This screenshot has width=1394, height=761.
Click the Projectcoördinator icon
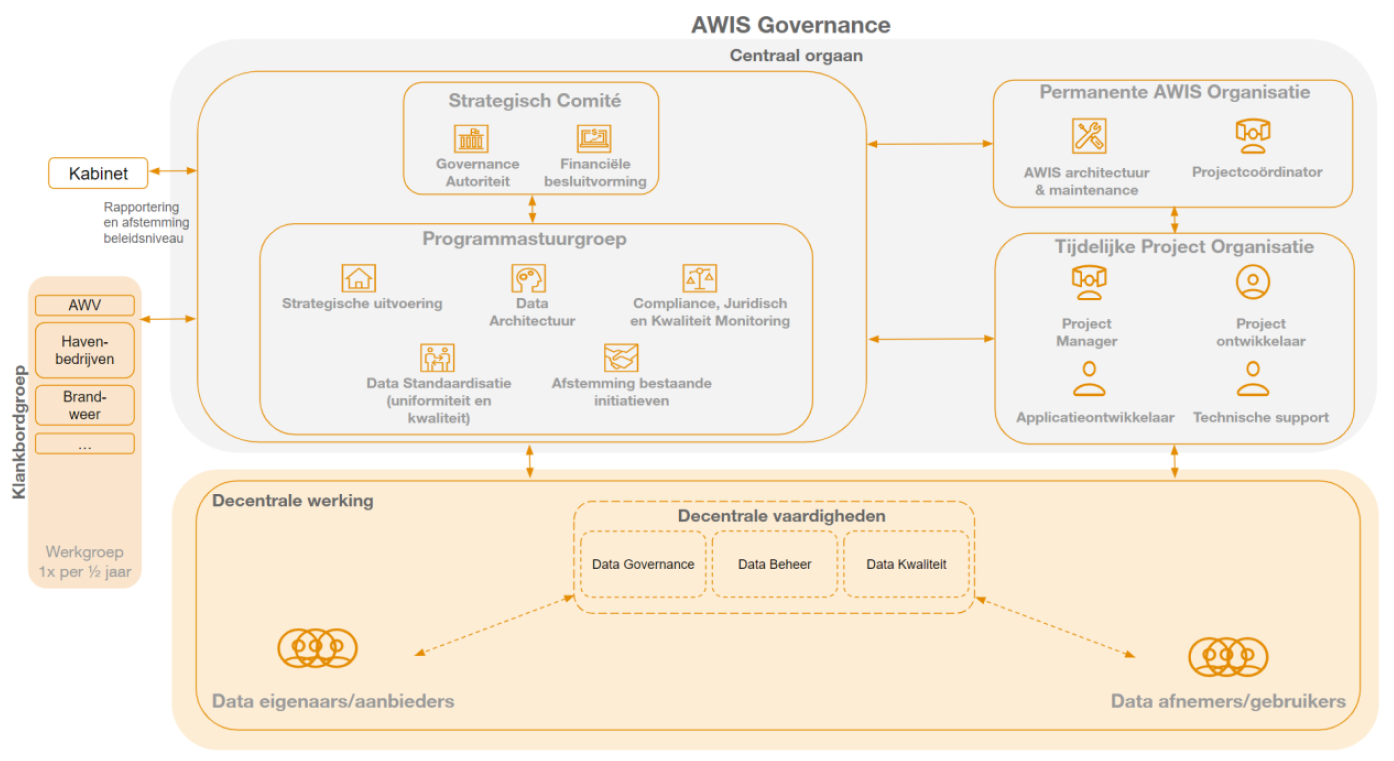coord(1253,135)
